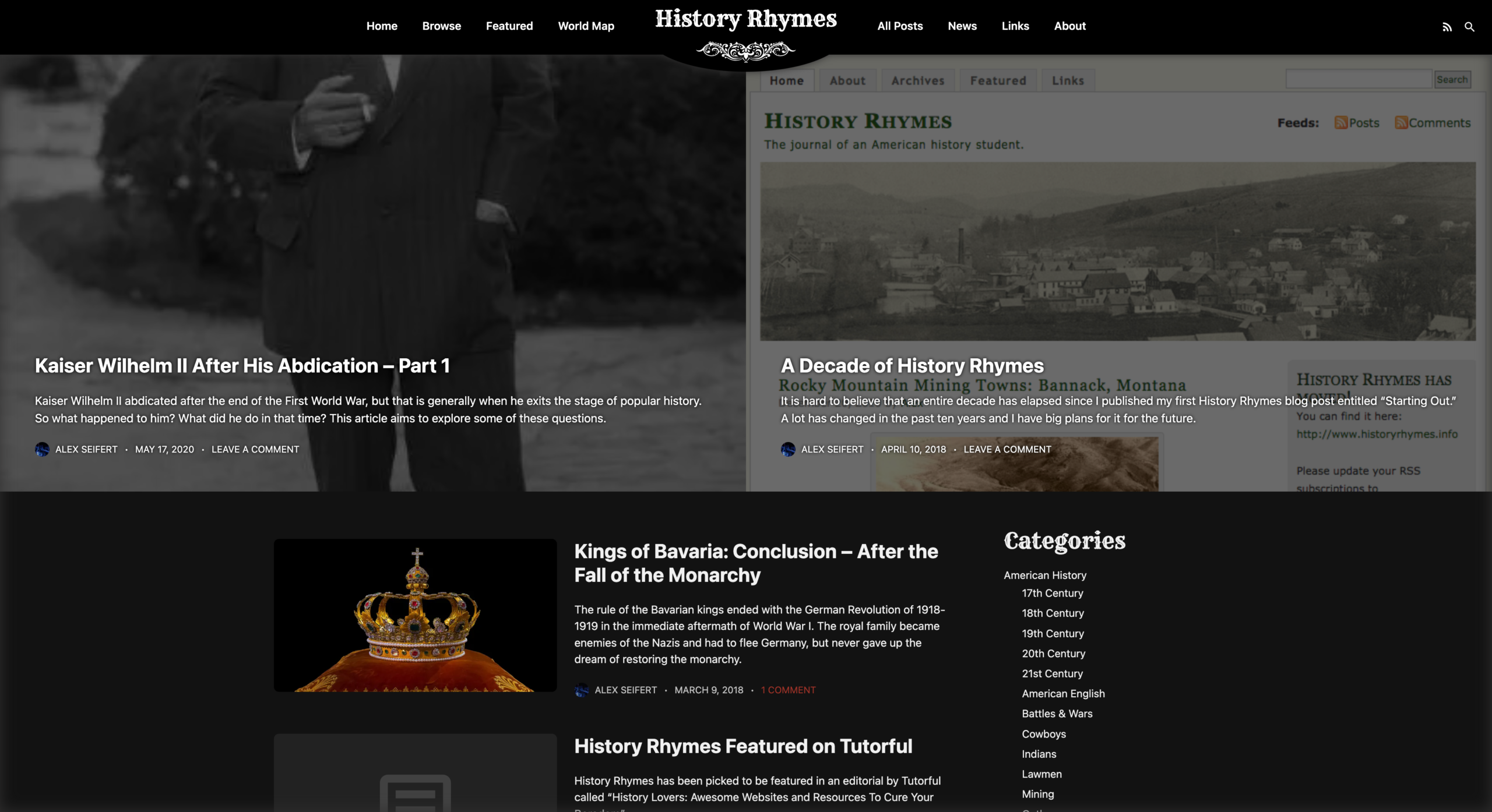Open the Browse menu item
Screen dimensions: 1492x812
(442, 26)
